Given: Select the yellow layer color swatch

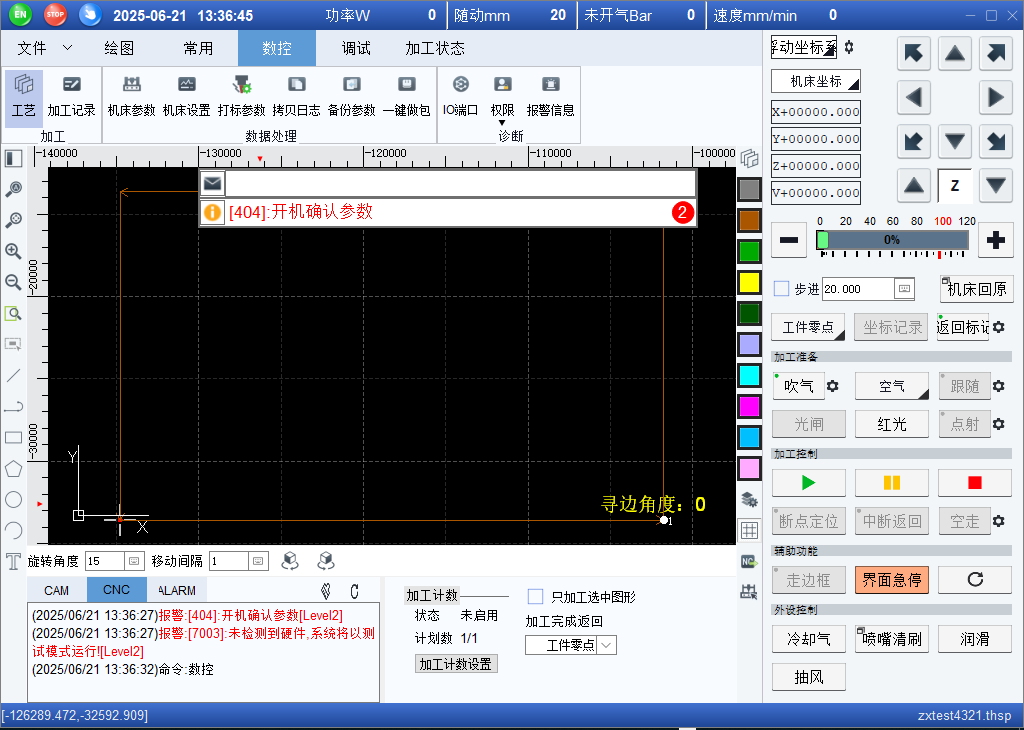Looking at the screenshot, I should click(x=749, y=283).
